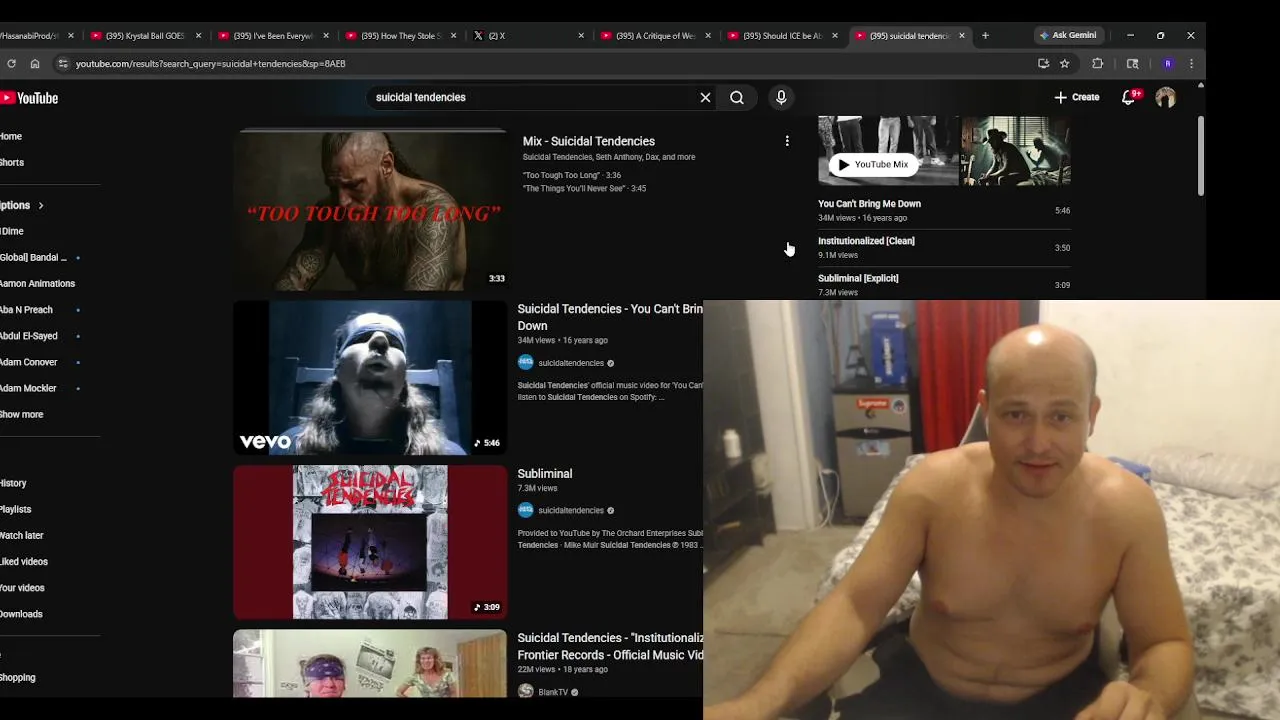Close the suicidal tendencies tab
This screenshot has width=1280, height=720.
962,35
